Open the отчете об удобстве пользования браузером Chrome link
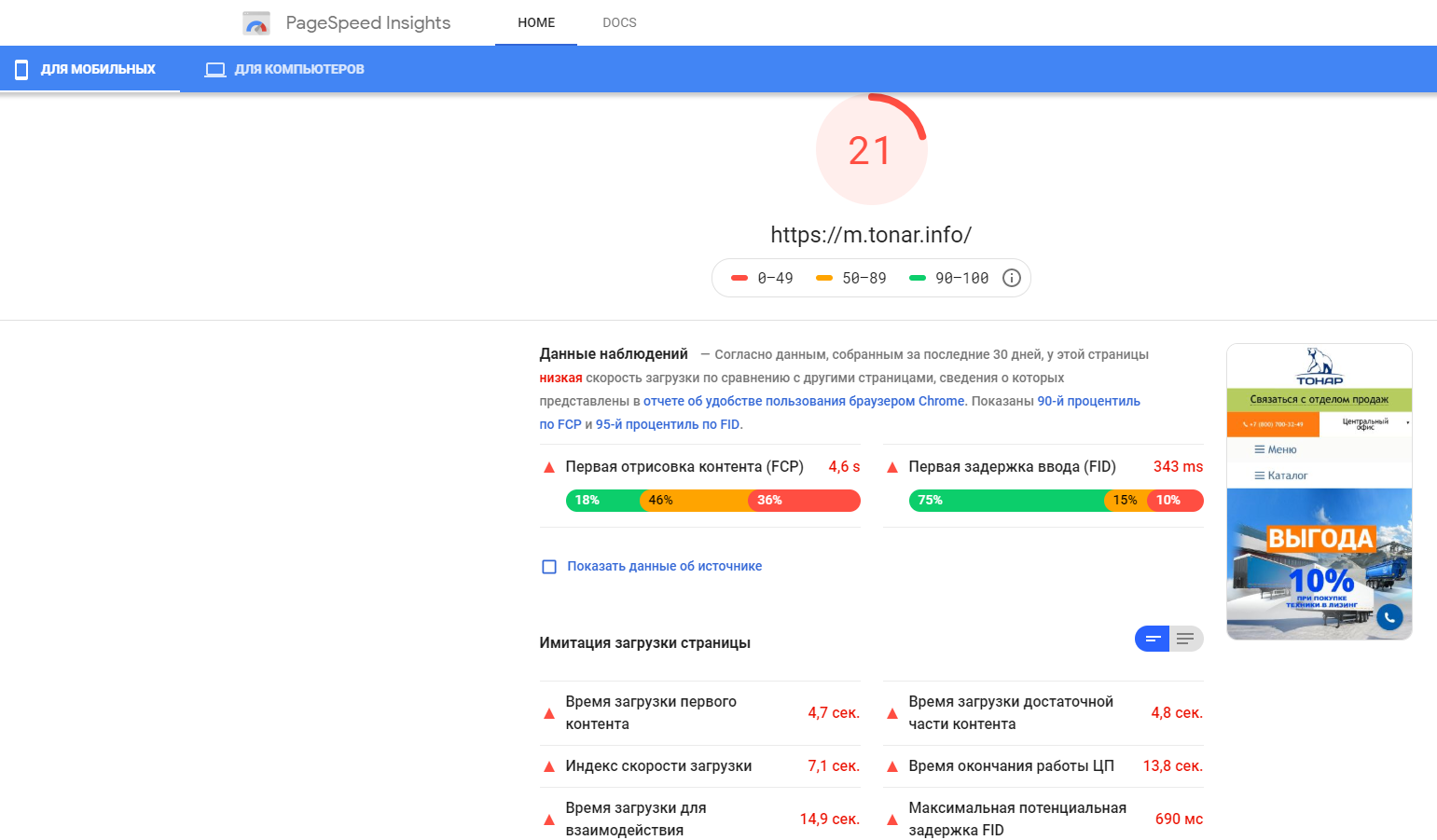 (804, 401)
